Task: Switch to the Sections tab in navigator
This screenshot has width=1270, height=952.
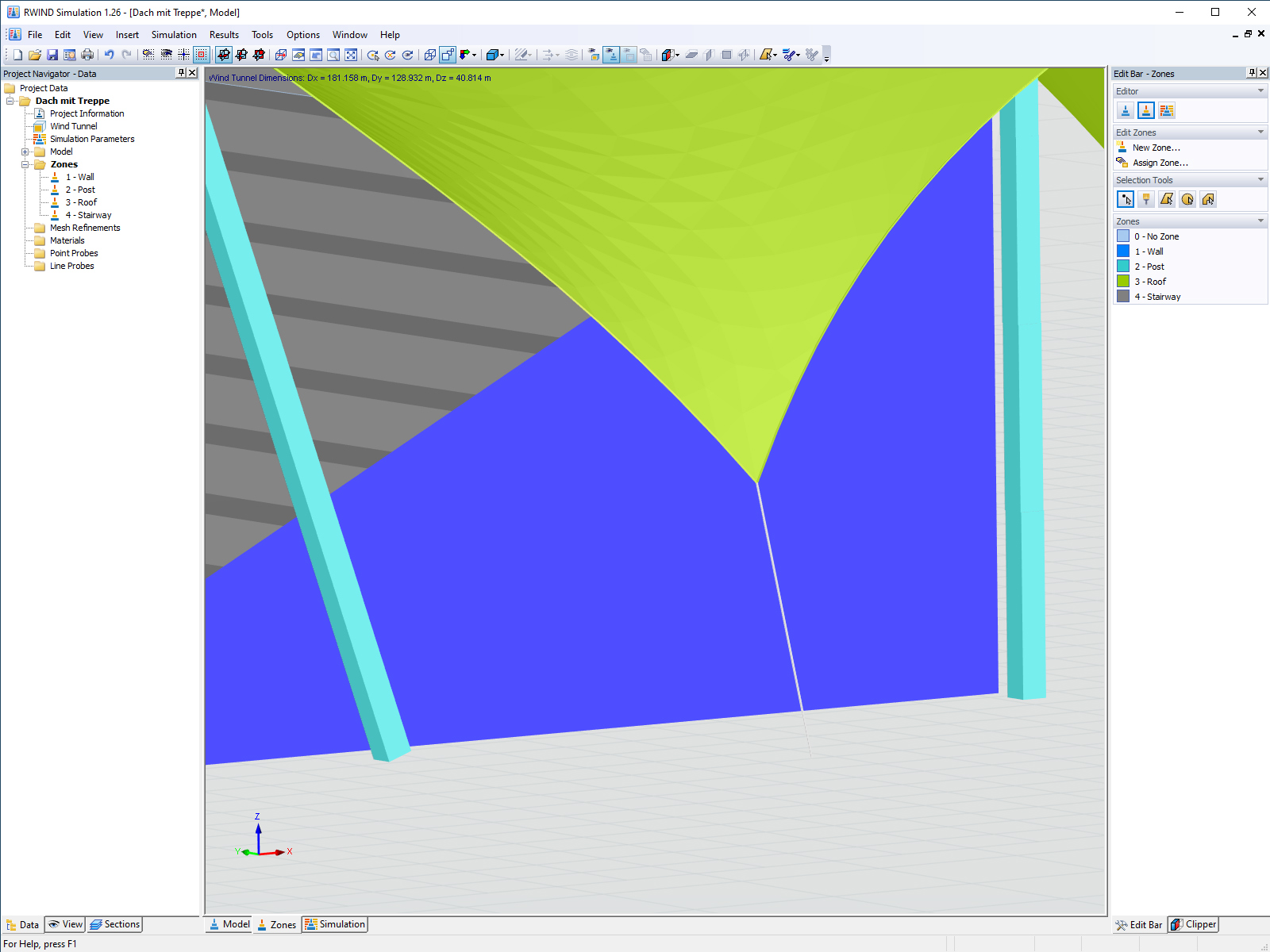Action: pos(114,924)
